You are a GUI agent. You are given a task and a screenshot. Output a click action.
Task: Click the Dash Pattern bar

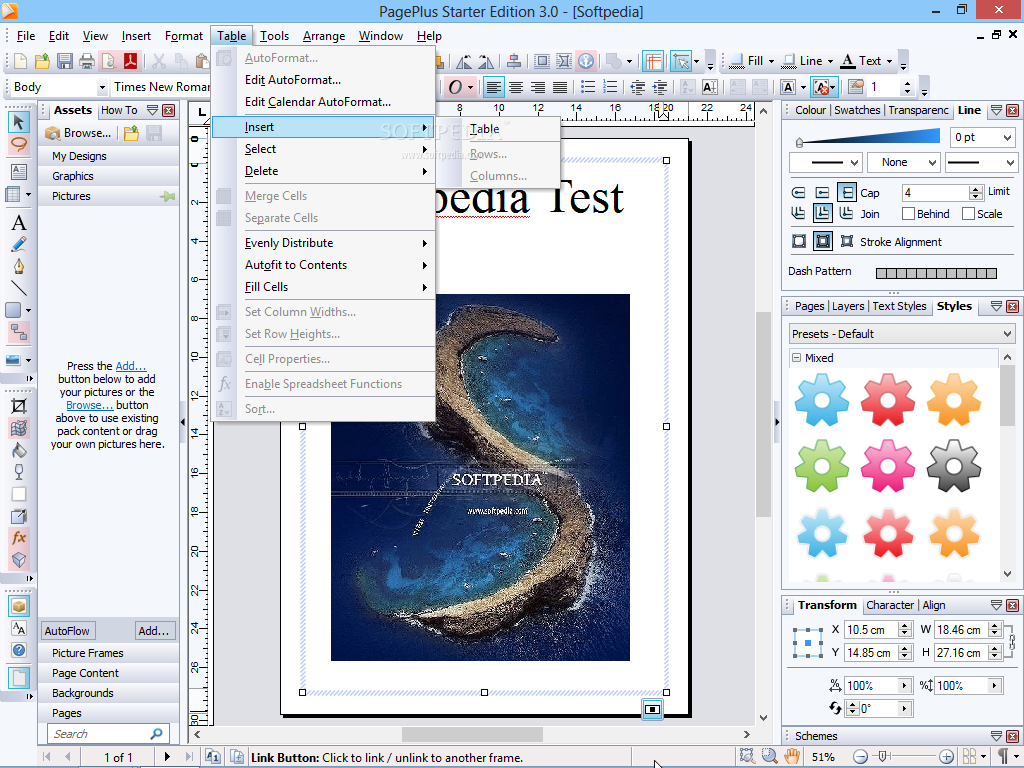pos(936,273)
